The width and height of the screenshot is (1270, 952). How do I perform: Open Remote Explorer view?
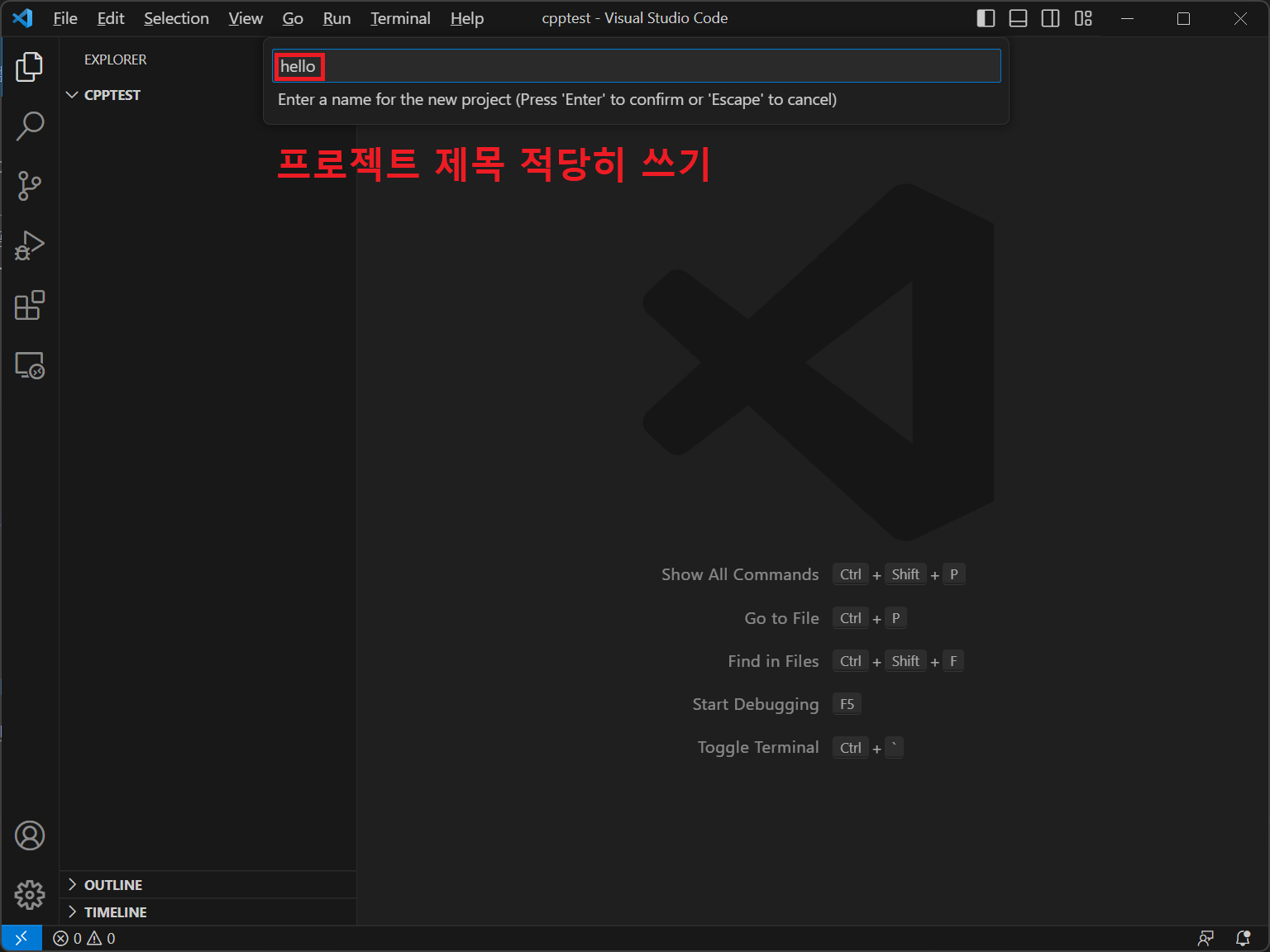pos(29,365)
